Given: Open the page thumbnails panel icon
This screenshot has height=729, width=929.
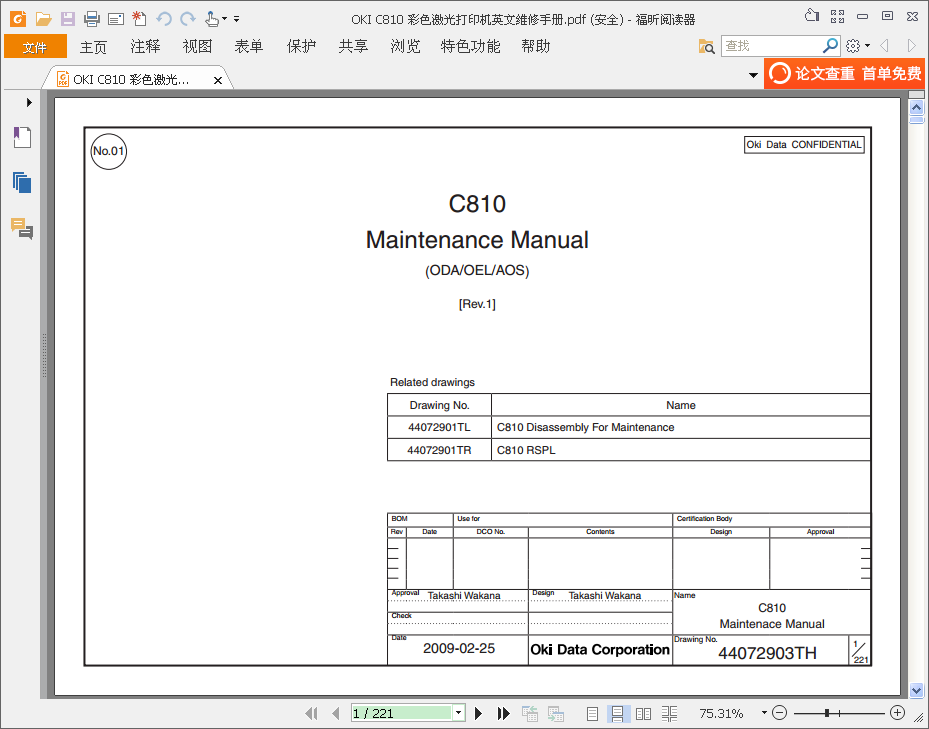Looking at the screenshot, I should [22, 183].
